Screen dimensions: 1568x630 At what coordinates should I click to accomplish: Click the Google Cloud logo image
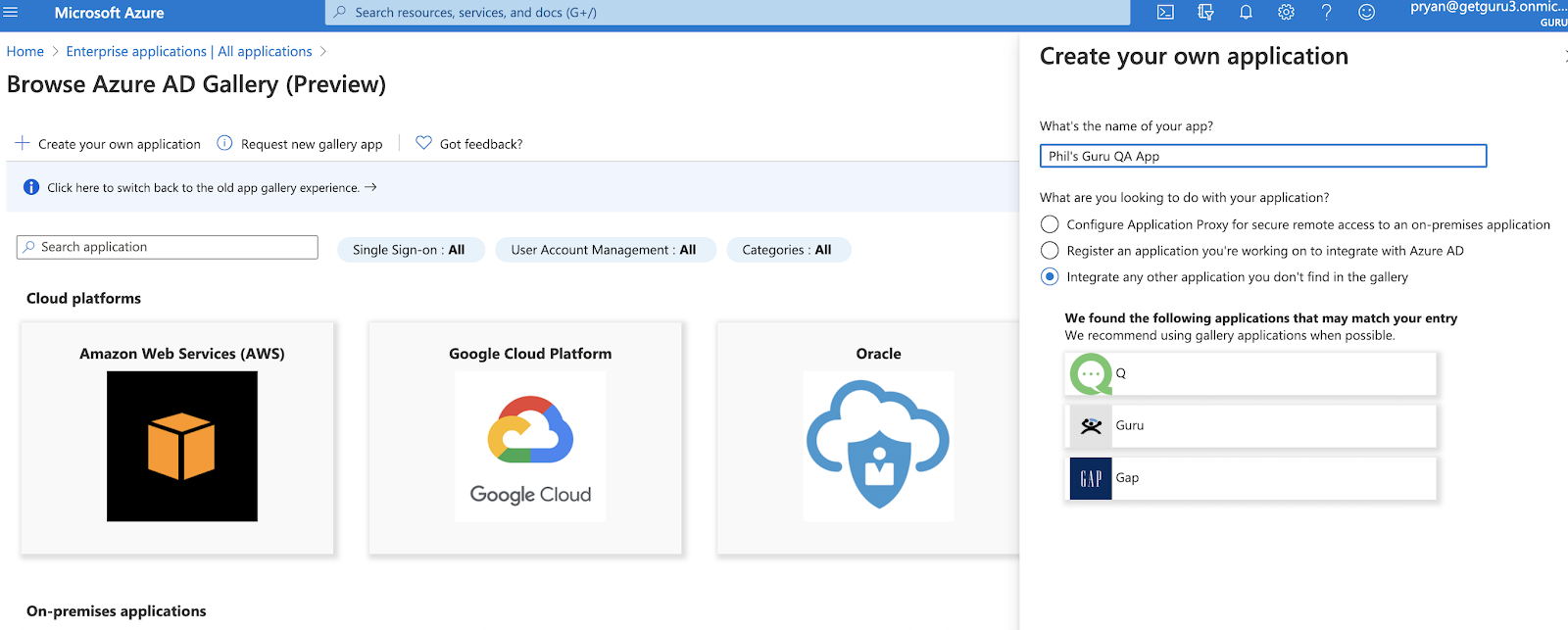coord(530,446)
